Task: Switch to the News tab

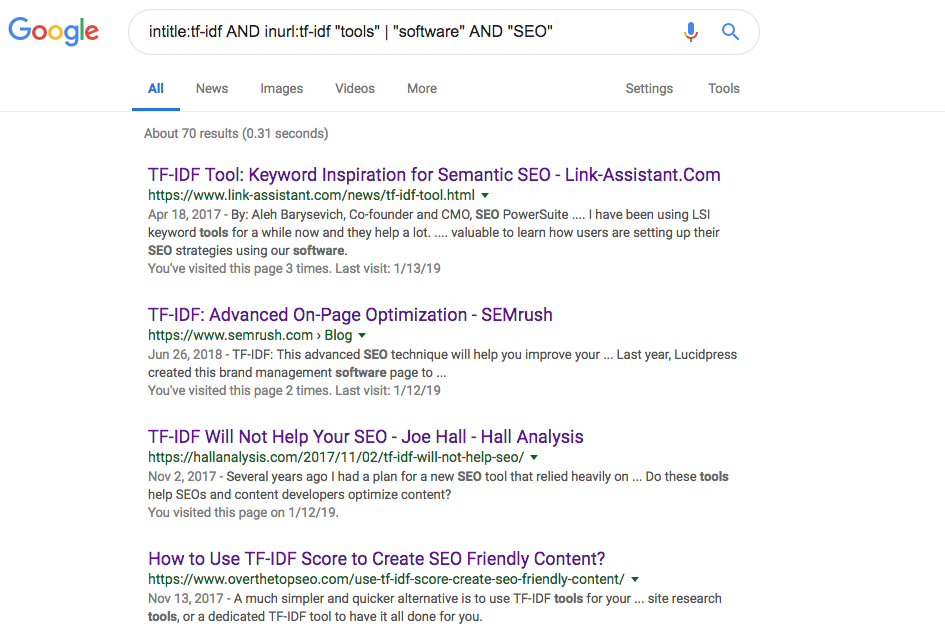Action: pyautogui.click(x=212, y=88)
